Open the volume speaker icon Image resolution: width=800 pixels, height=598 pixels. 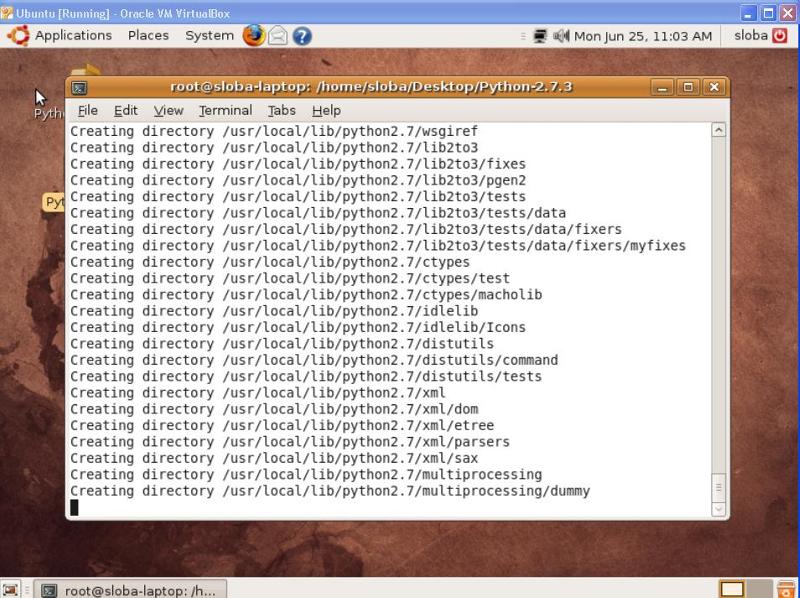[561, 36]
